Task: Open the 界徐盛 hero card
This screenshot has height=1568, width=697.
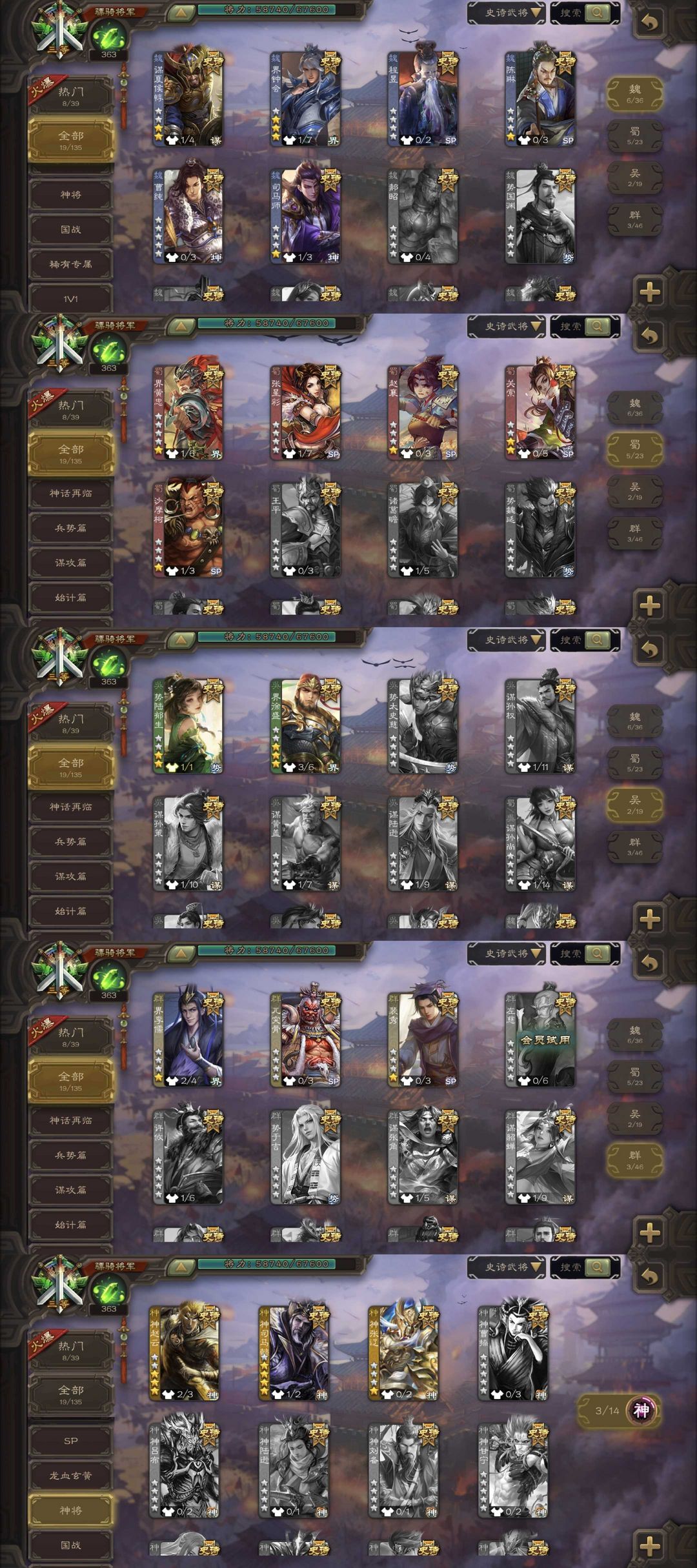Action: click(x=306, y=726)
